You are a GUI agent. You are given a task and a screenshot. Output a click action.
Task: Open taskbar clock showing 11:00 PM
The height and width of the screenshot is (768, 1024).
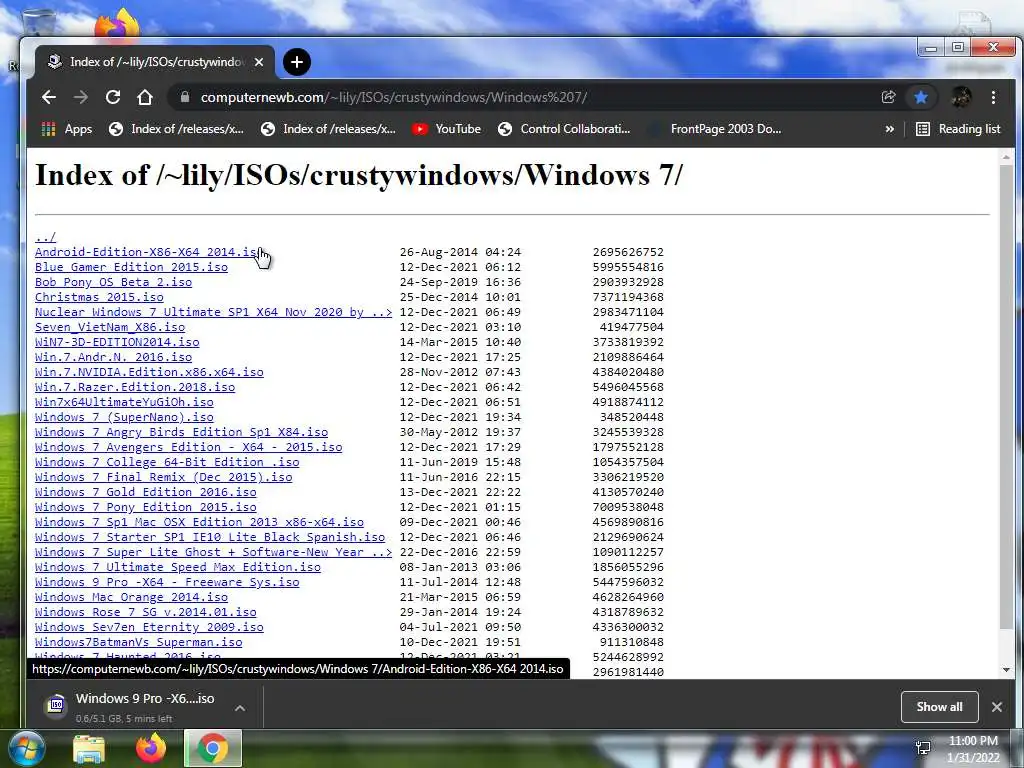[x=973, y=749]
